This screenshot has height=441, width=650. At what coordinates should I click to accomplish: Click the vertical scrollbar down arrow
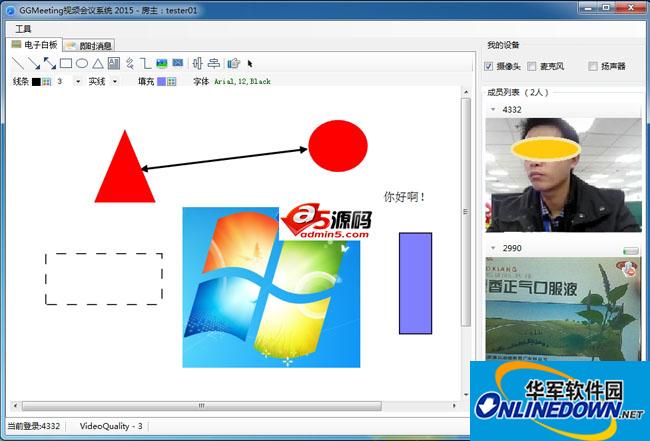coord(466,394)
